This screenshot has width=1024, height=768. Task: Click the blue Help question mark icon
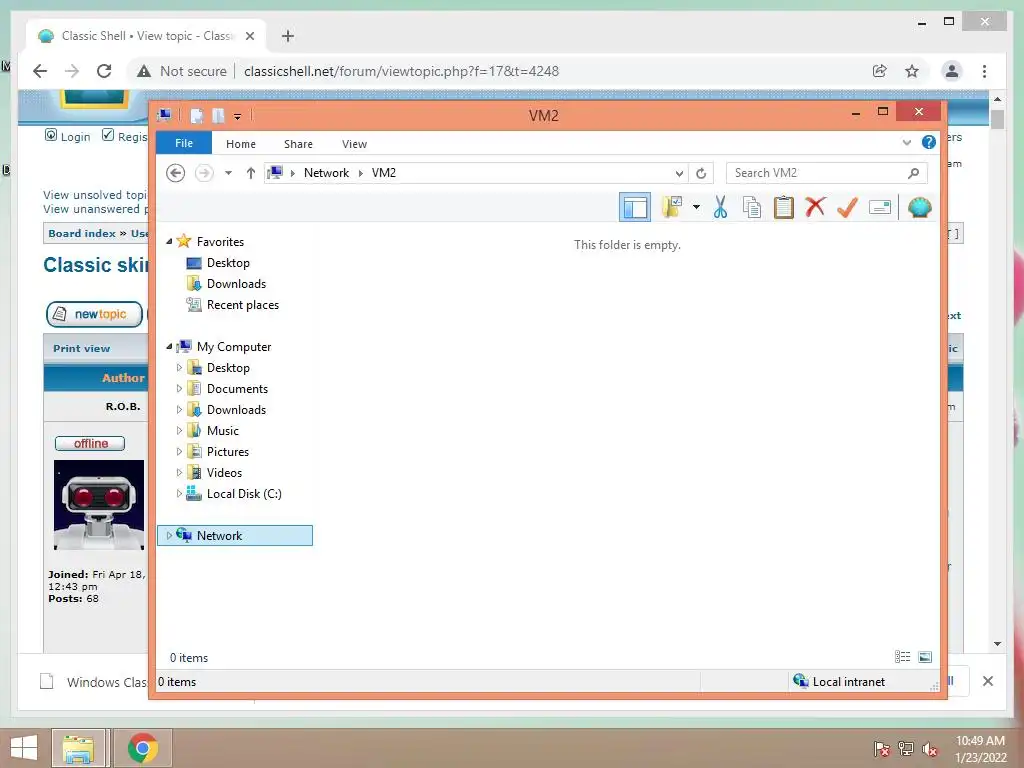point(929,142)
